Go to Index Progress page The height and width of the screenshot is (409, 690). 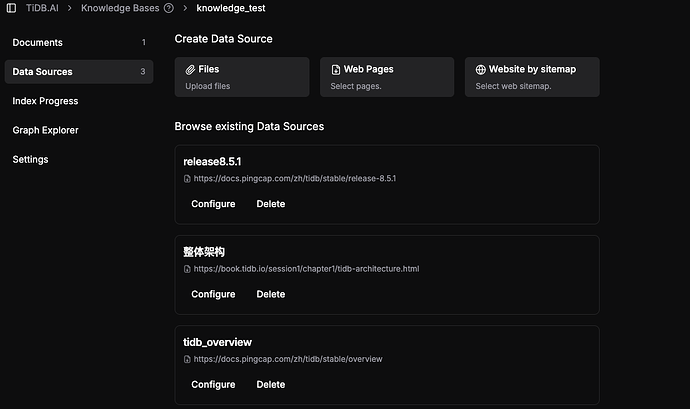pos(45,101)
